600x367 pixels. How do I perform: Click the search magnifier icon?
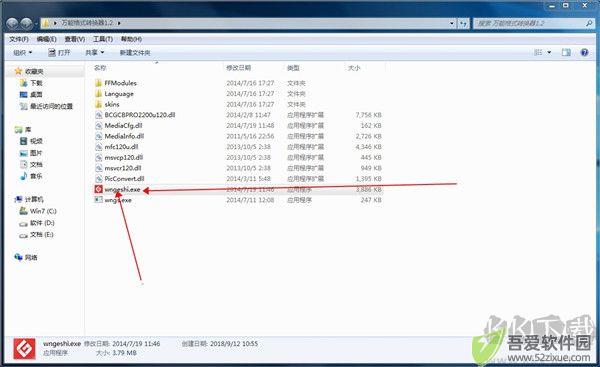589,23
